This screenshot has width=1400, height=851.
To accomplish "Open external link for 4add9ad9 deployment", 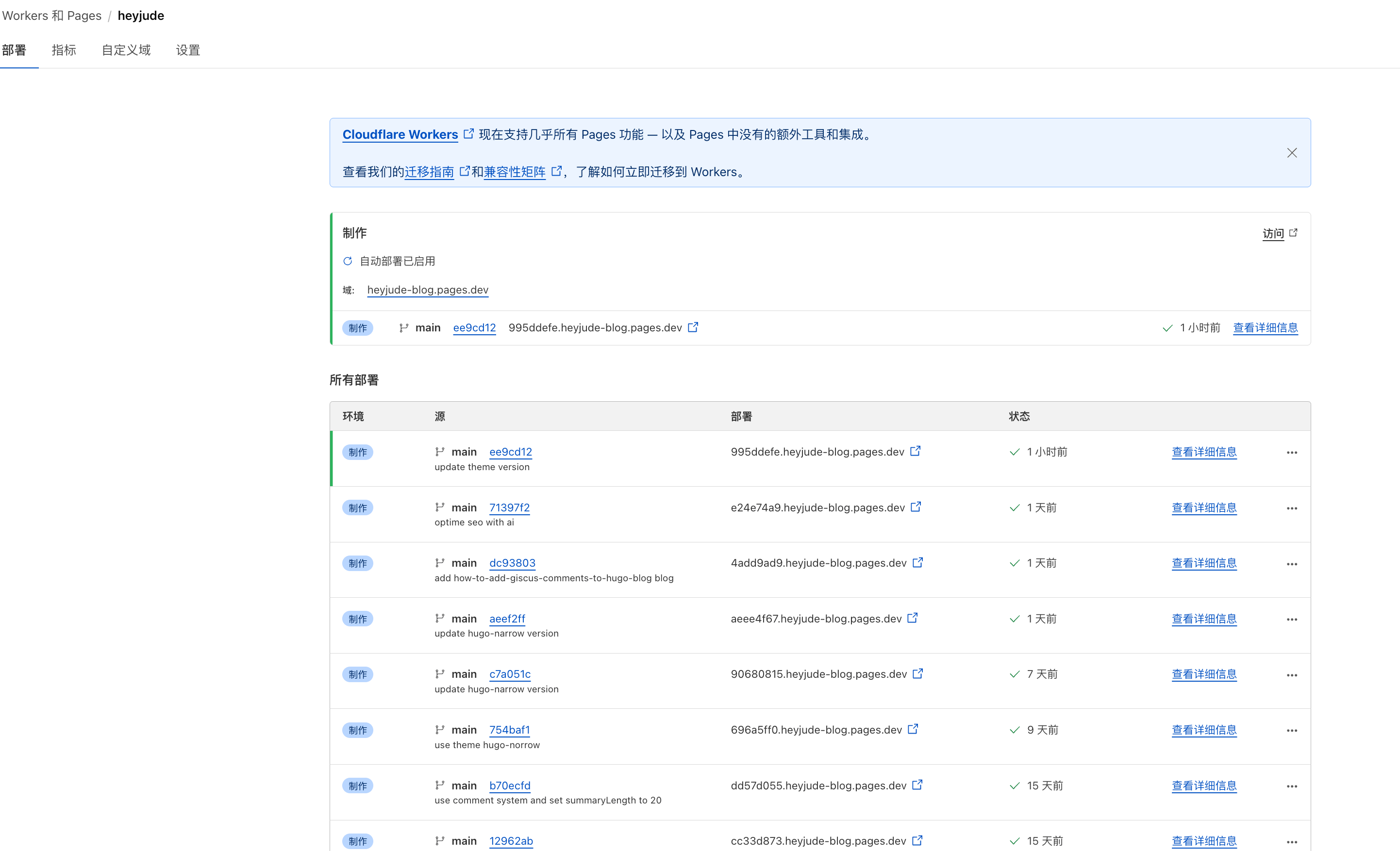I will tap(917, 563).
